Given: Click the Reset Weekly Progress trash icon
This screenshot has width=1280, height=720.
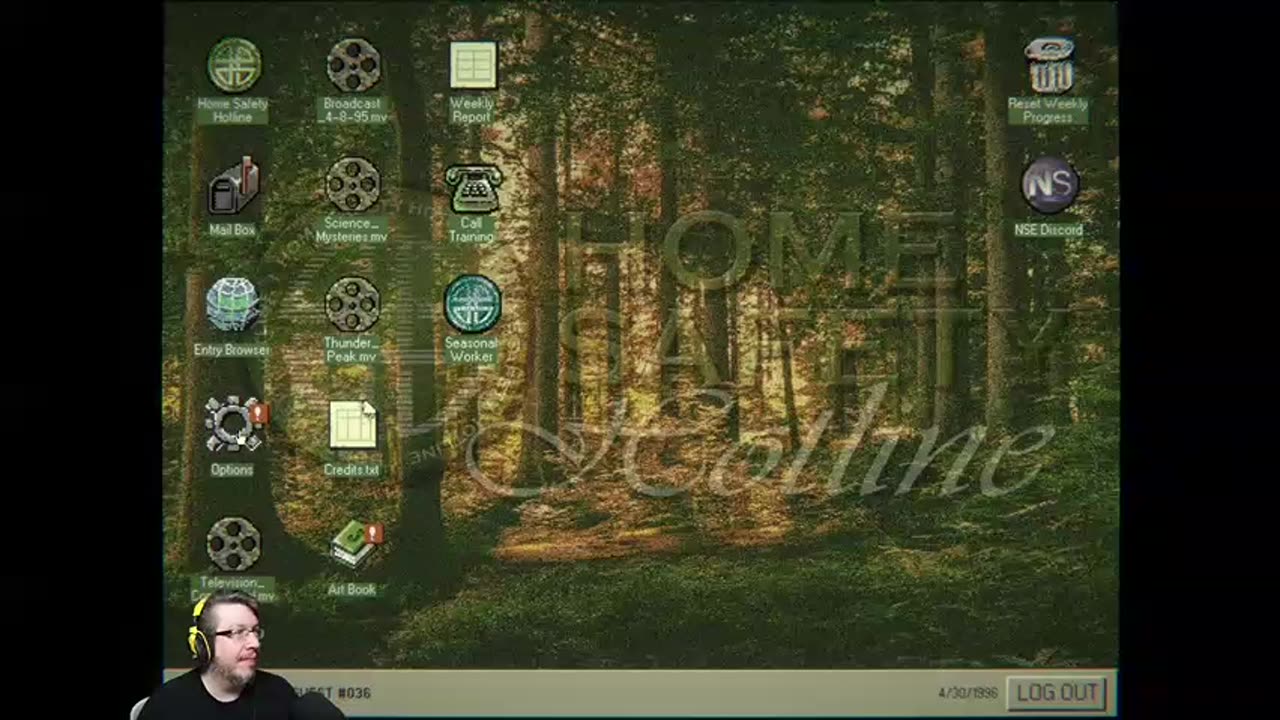Looking at the screenshot, I should coord(1049,65).
